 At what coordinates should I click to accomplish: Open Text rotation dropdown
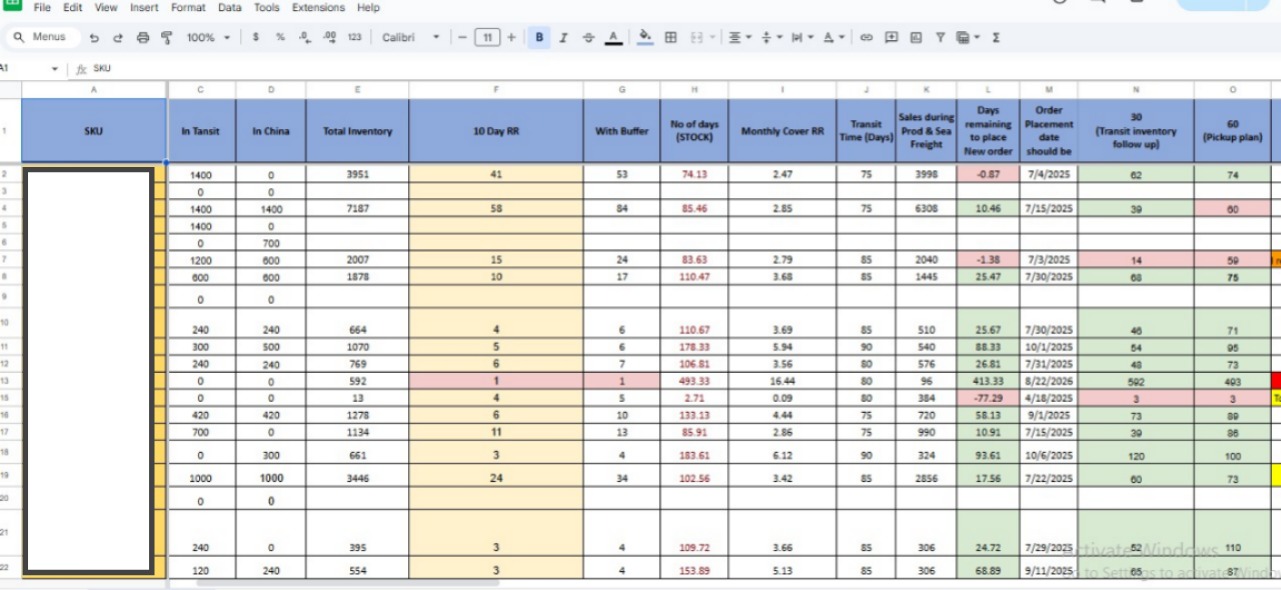point(833,37)
